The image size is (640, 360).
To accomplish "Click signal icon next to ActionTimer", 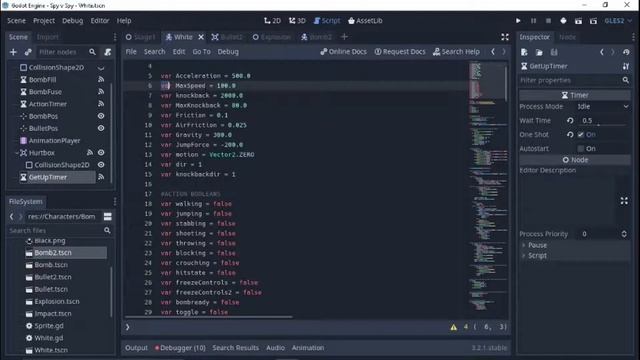I will tap(101, 104).
